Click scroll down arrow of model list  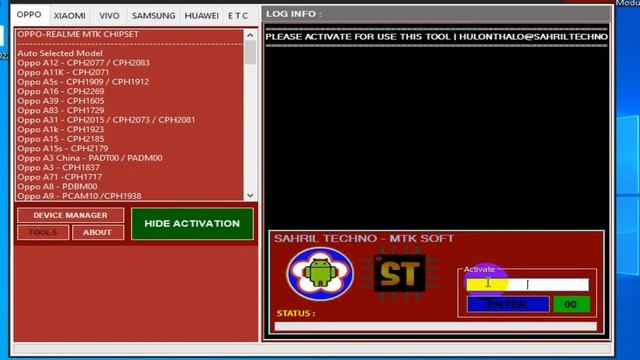tap(250, 196)
